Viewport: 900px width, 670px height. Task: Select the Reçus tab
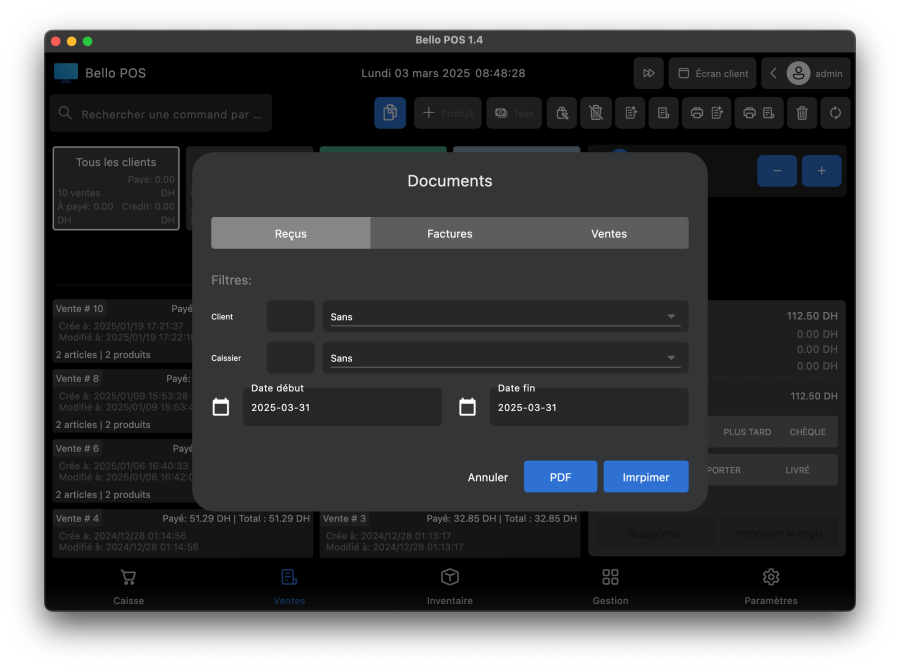pos(291,233)
